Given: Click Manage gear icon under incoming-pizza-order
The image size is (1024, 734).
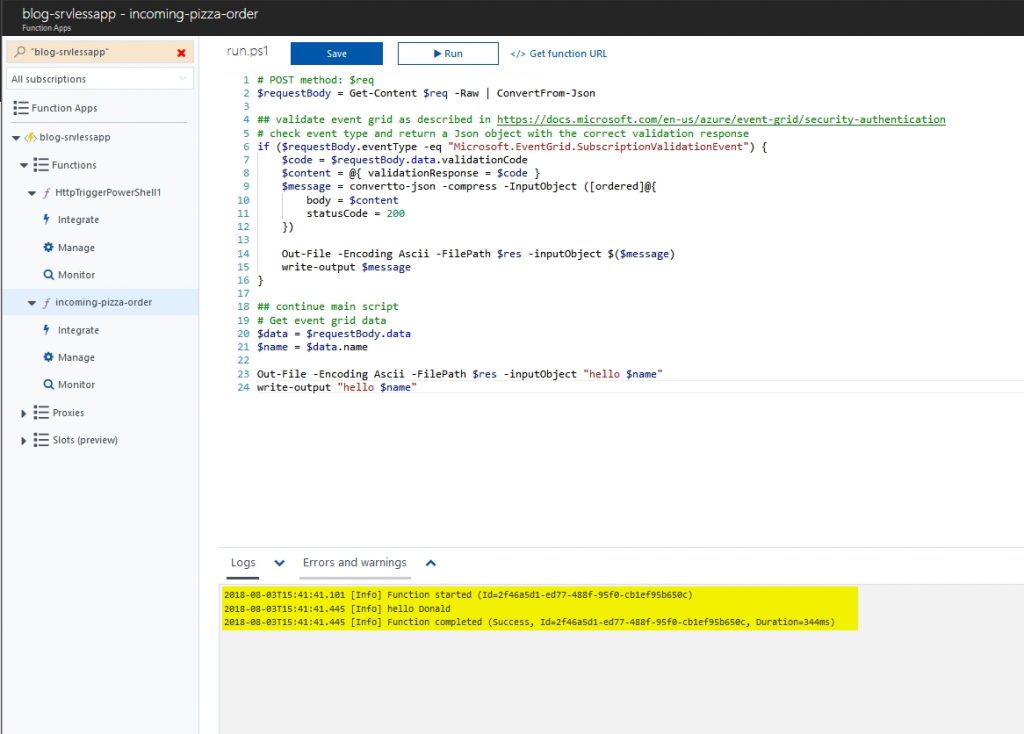Looking at the screenshot, I should tap(48, 357).
